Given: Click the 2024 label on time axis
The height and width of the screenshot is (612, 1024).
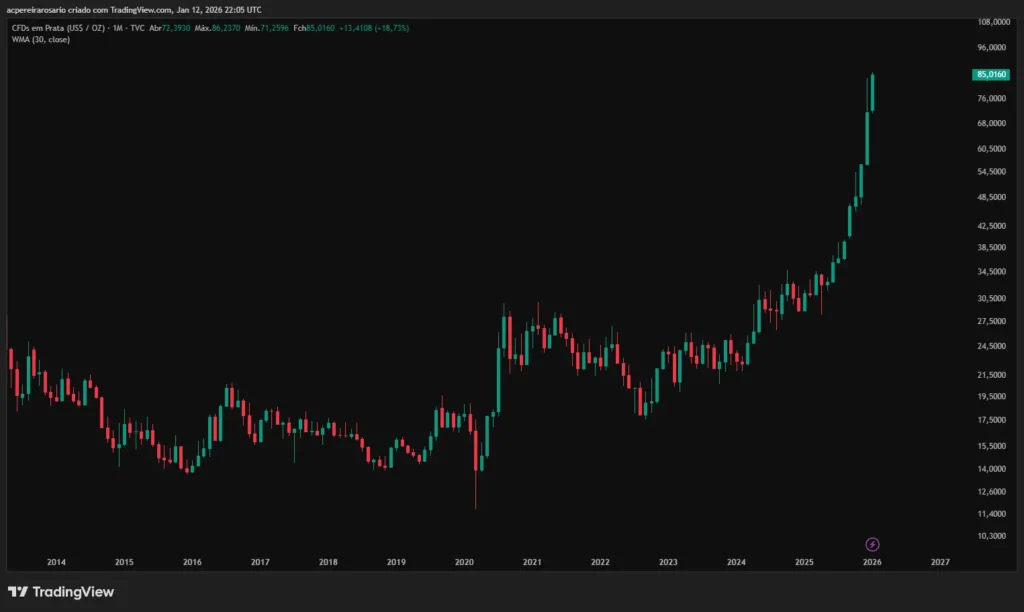Looking at the screenshot, I should [736, 563].
